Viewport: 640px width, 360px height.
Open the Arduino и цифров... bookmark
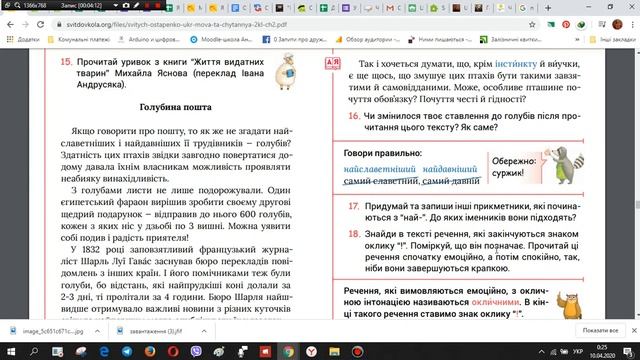tap(149, 40)
